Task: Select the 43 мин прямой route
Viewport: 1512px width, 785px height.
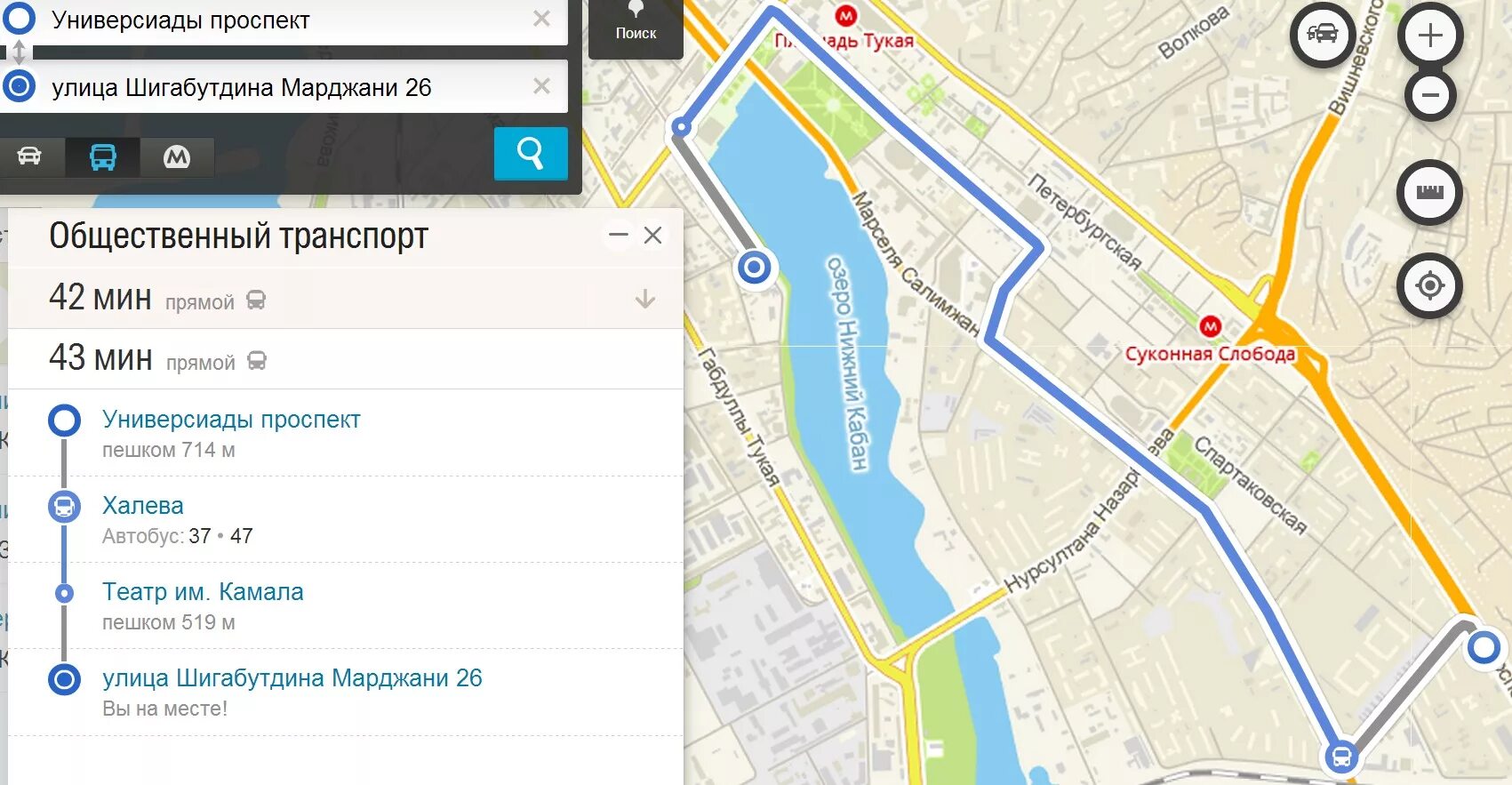Action: 346,359
